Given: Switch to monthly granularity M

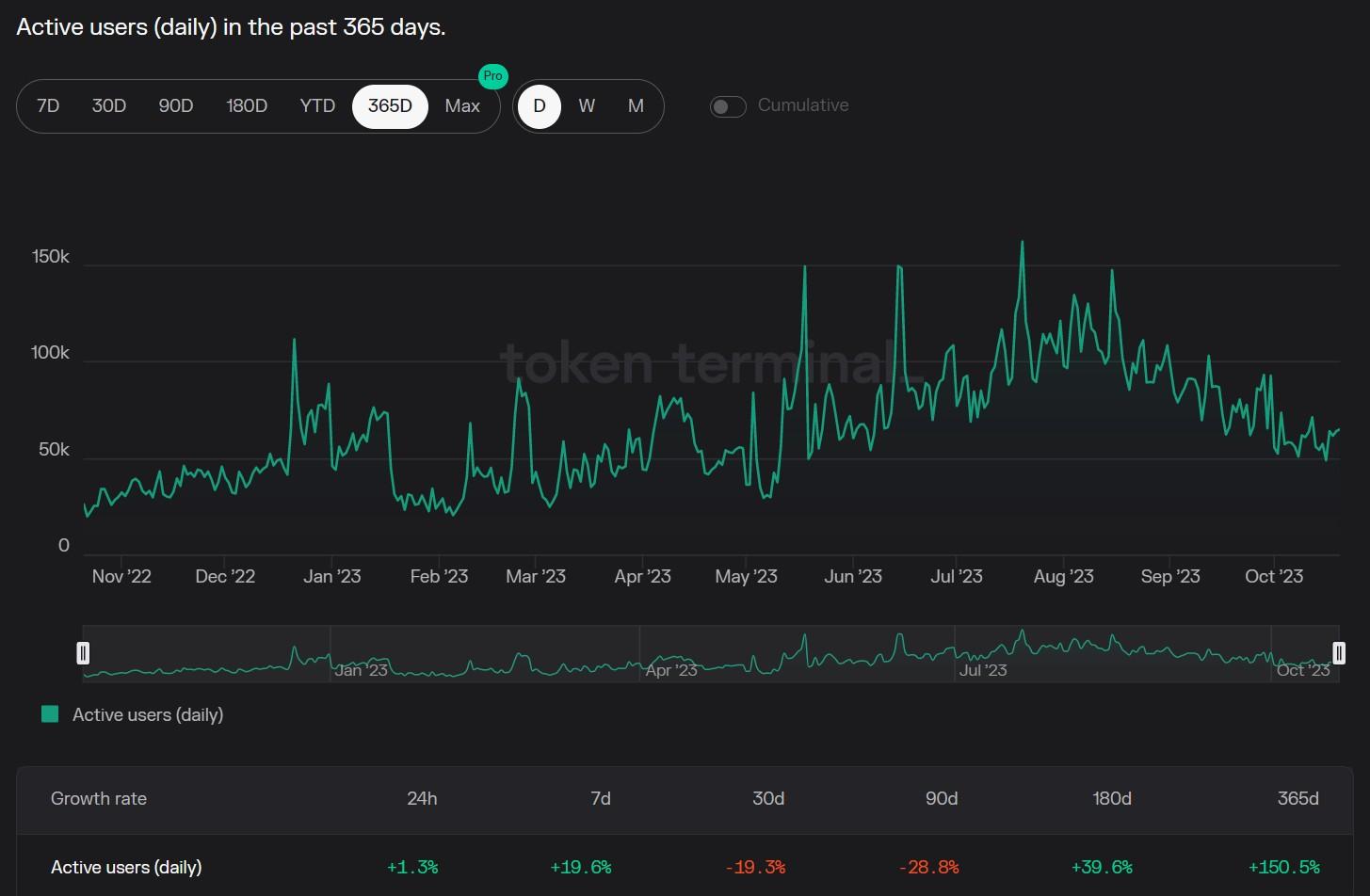Looking at the screenshot, I should coord(636,105).
